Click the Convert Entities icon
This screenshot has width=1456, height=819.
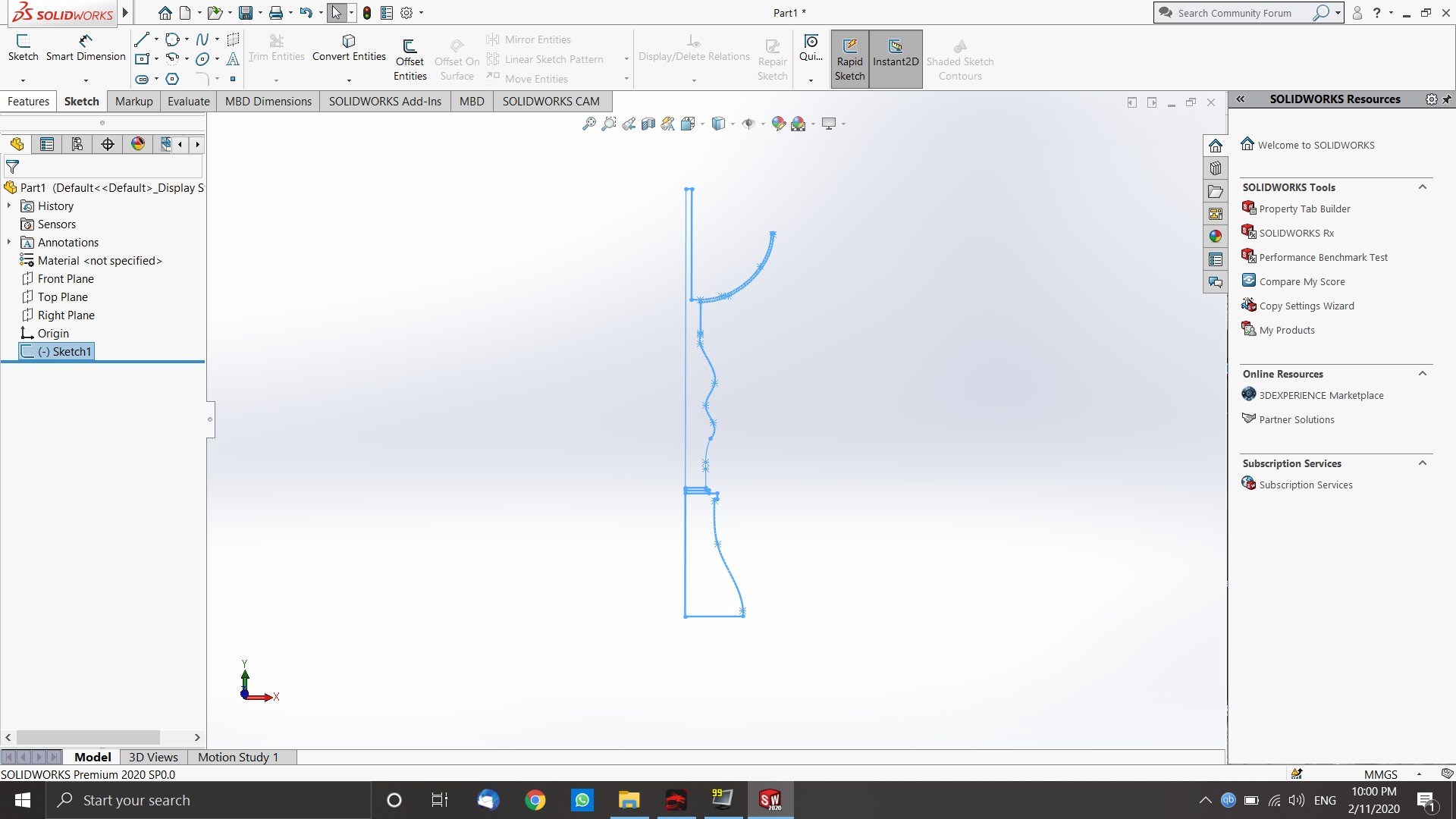(x=349, y=41)
